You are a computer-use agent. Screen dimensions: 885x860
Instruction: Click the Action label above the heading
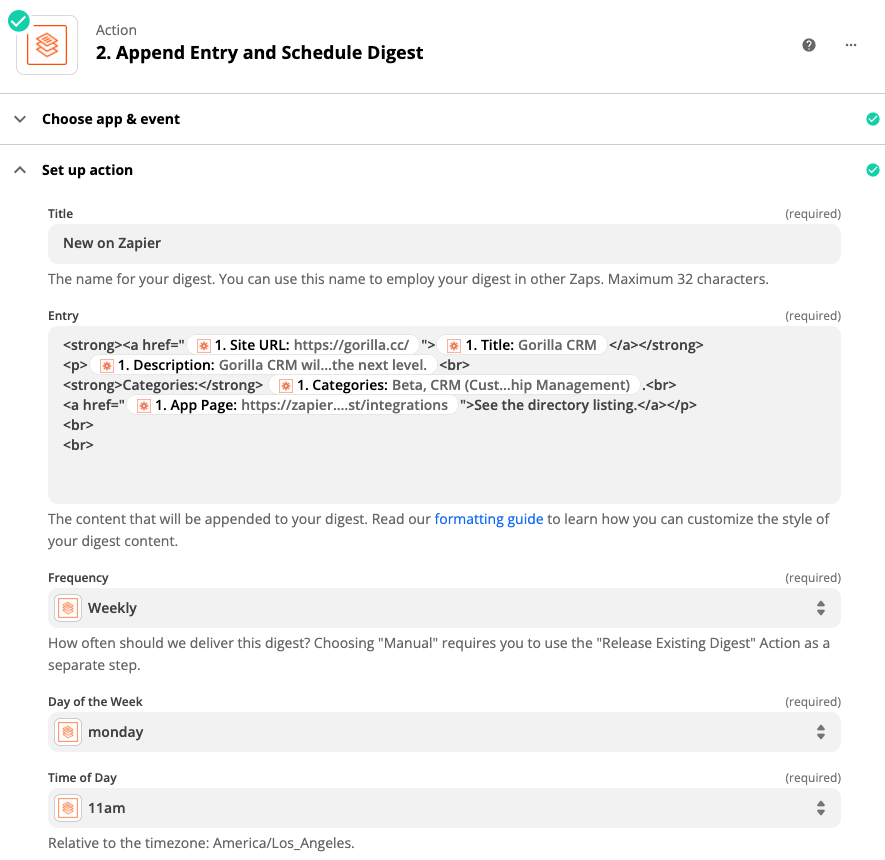(x=116, y=30)
